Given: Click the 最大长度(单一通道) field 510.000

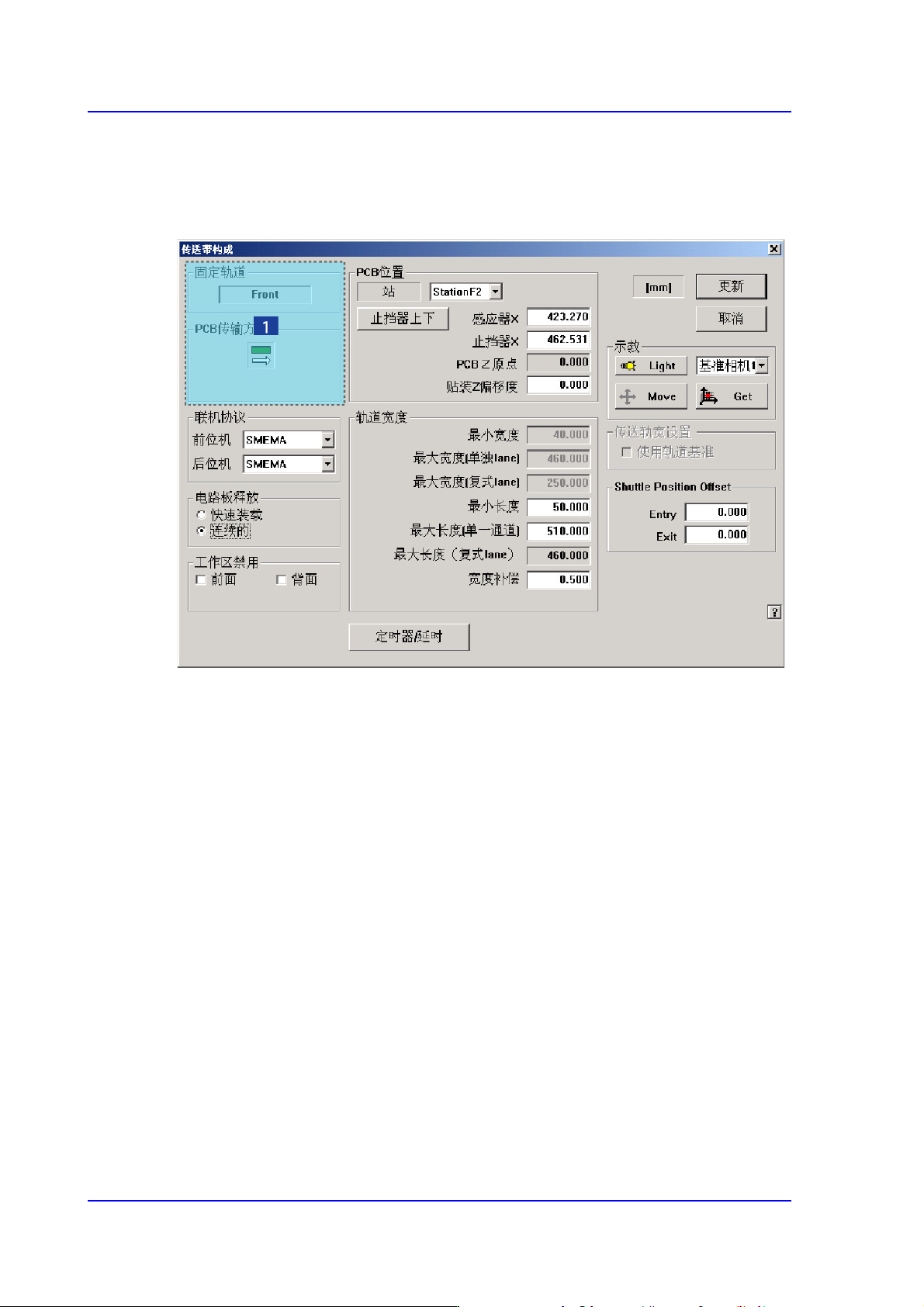Looking at the screenshot, I should tap(559, 531).
